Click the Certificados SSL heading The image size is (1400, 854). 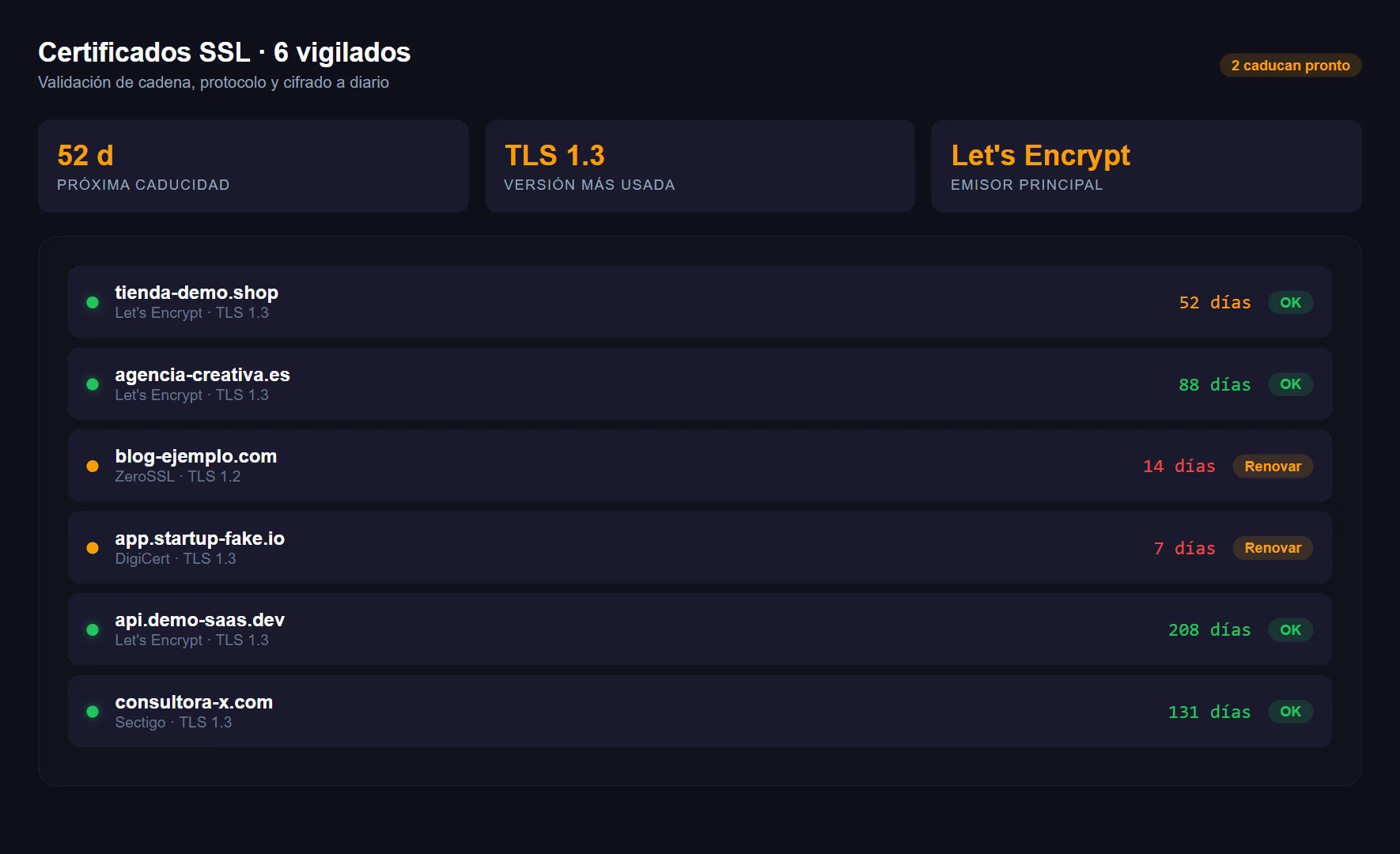tap(224, 52)
